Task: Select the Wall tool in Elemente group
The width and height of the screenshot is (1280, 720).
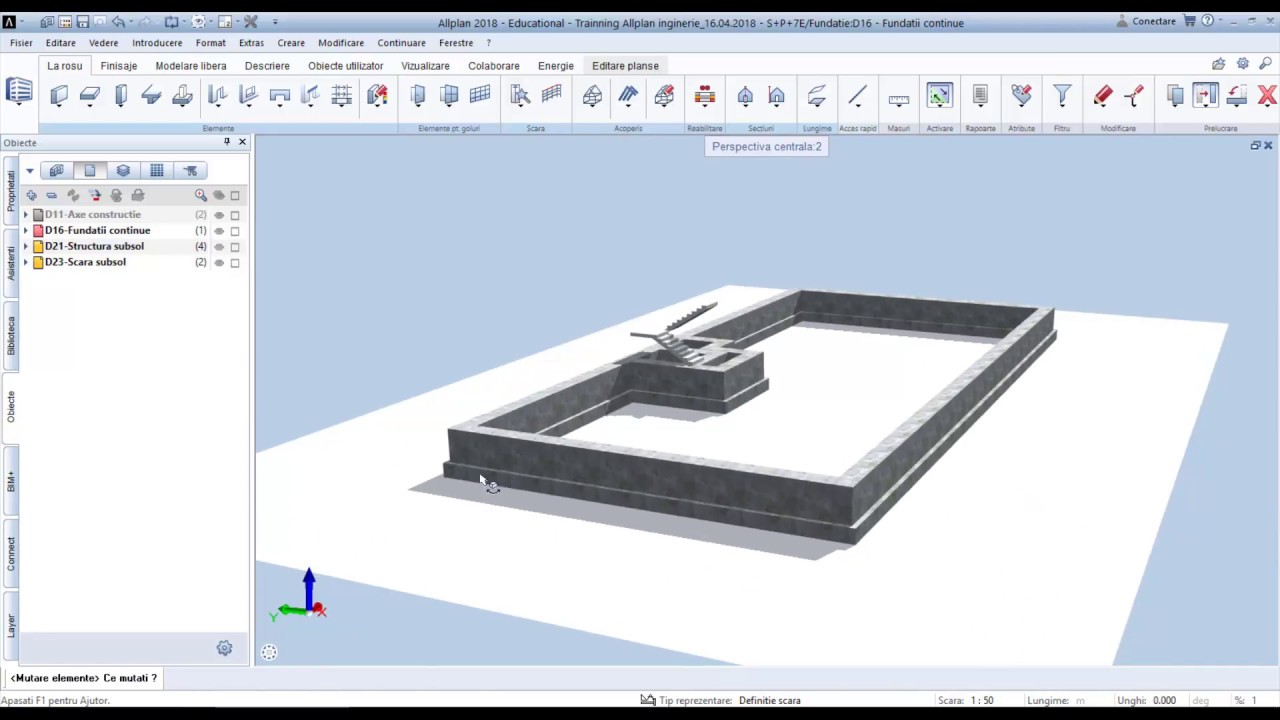Action: [59, 96]
